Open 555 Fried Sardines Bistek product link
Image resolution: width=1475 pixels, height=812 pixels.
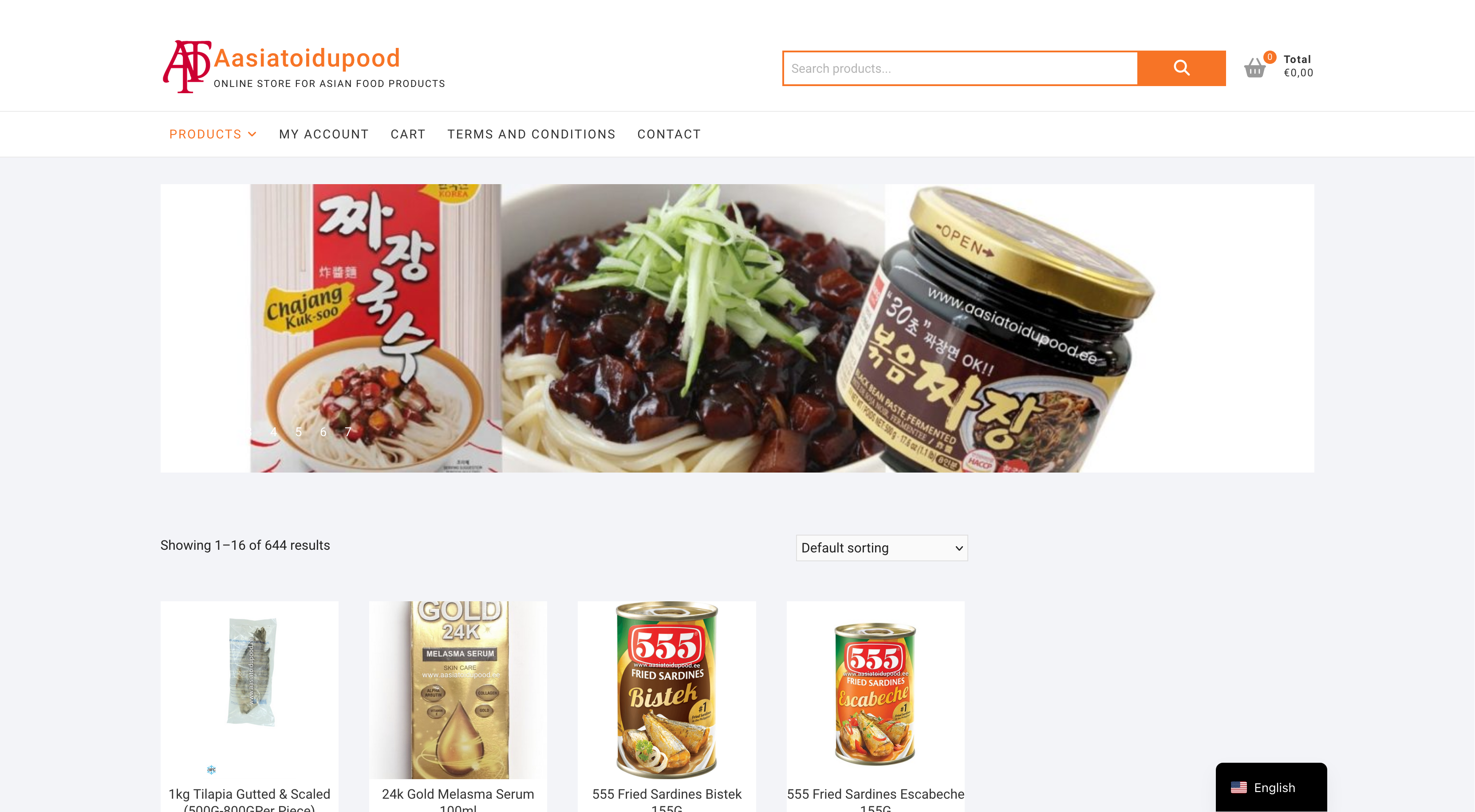point(667,800)
